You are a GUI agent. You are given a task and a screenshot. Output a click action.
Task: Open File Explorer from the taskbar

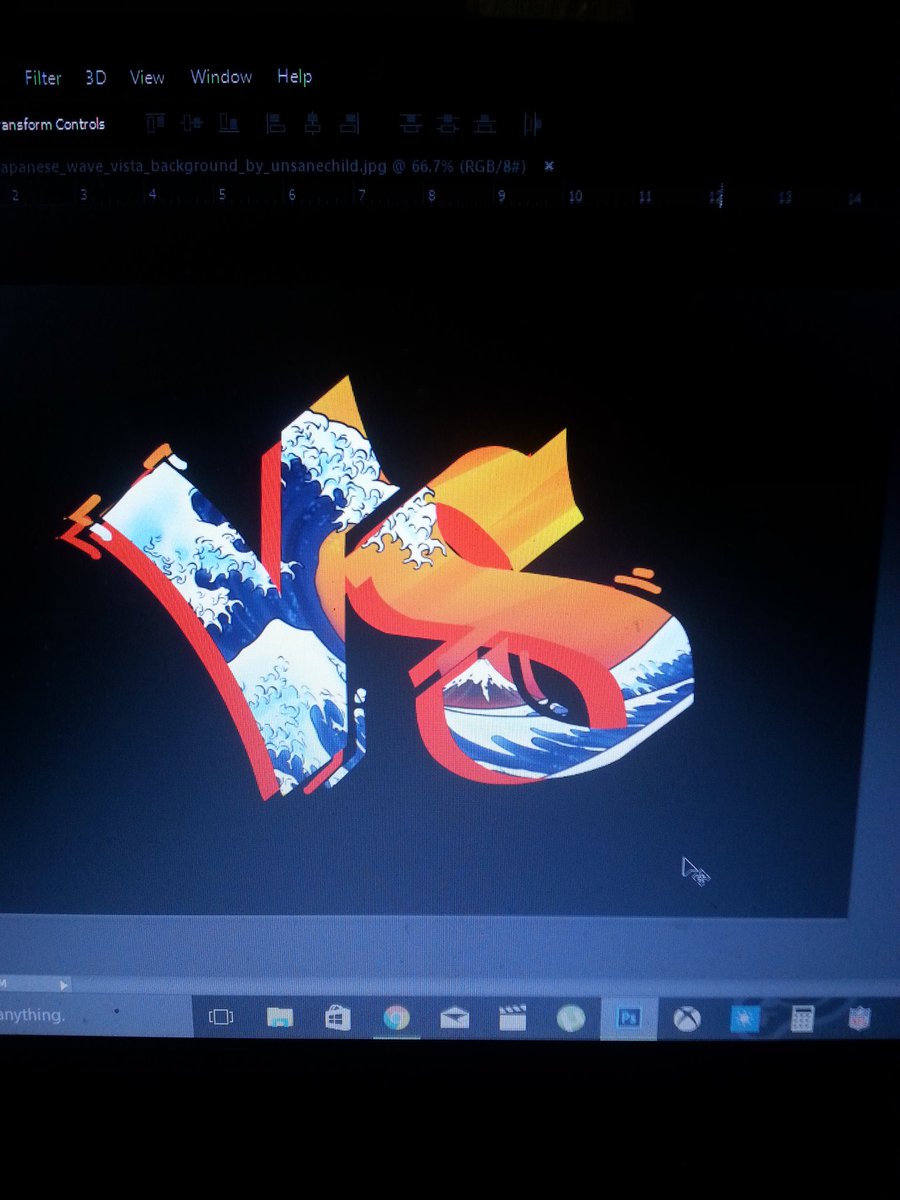280,1018
